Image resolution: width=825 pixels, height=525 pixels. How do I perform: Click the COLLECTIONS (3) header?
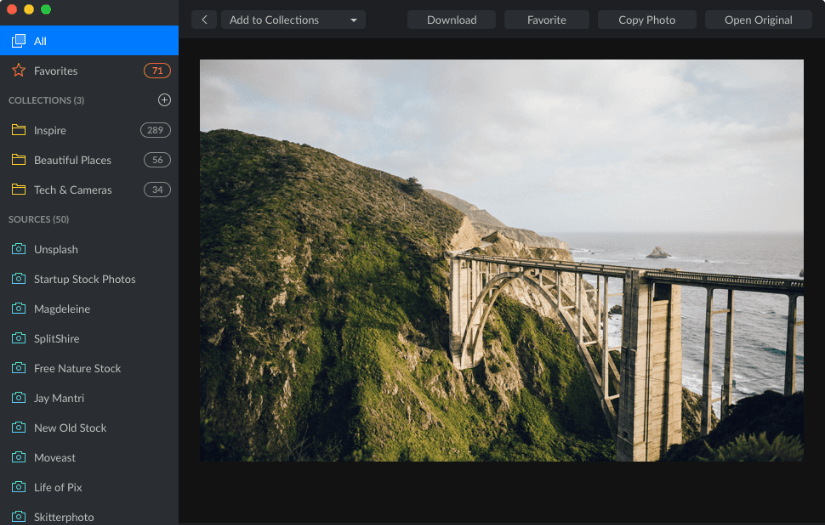click(x=46, y=100)
